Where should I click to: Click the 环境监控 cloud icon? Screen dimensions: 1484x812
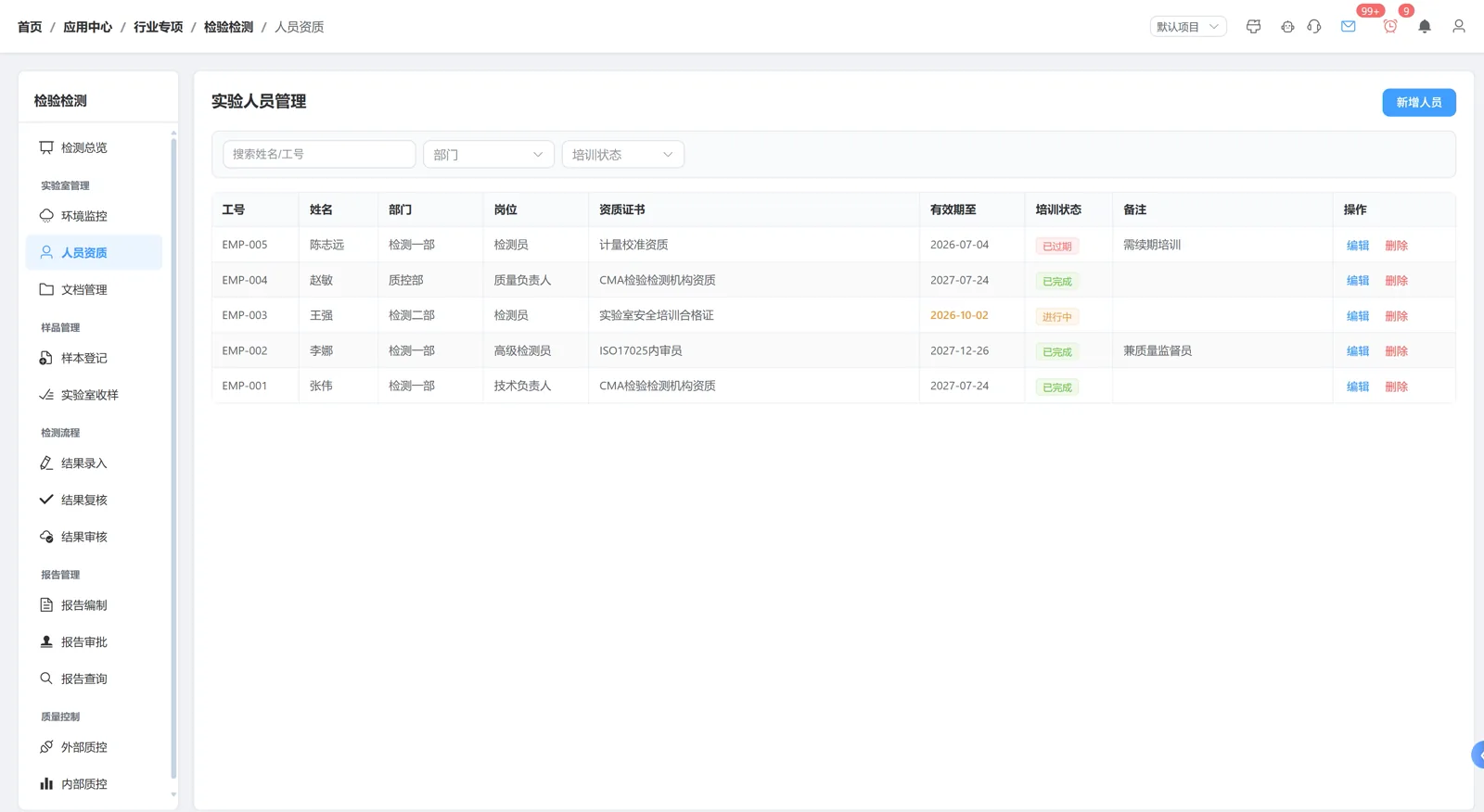pos(46,216)
